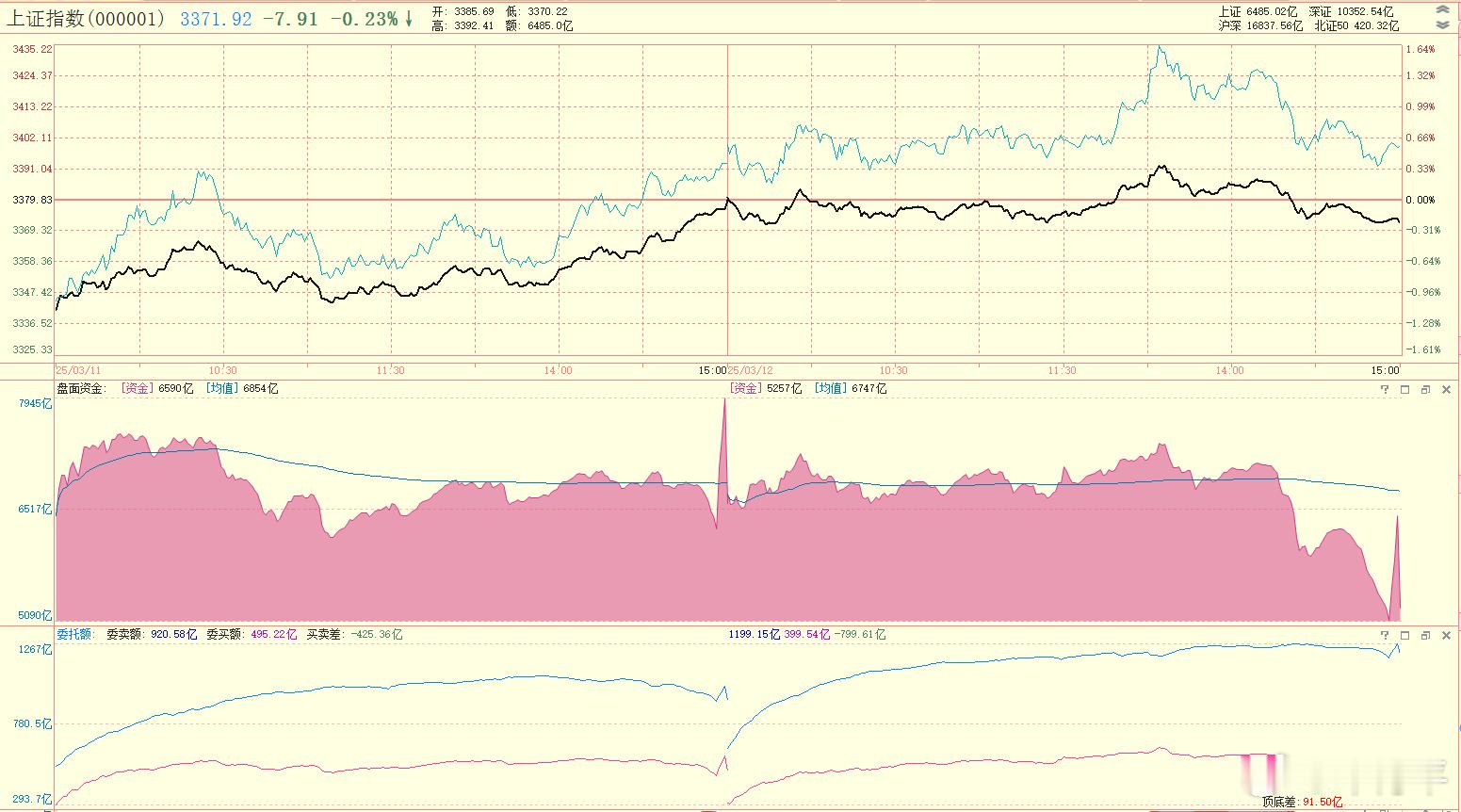Click the opening price 3385.69
1461x812 pixels.
(475, 11)
